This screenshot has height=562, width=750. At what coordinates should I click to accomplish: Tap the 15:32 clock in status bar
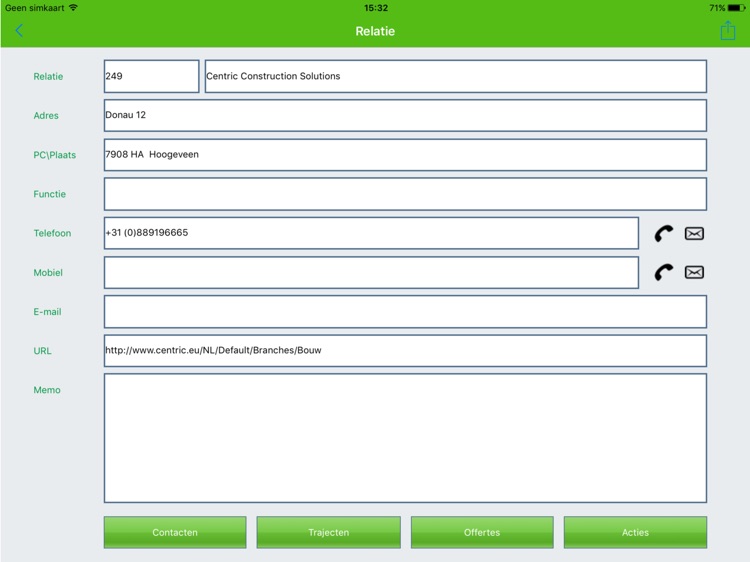[x=376, y=8]
